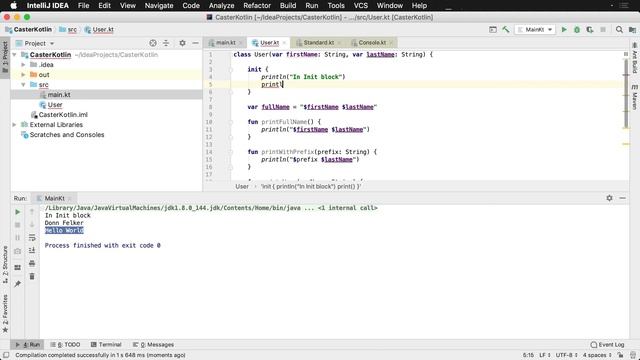Toggle scroll to end in Run console
640x360 pixels.
coord(32,250)
